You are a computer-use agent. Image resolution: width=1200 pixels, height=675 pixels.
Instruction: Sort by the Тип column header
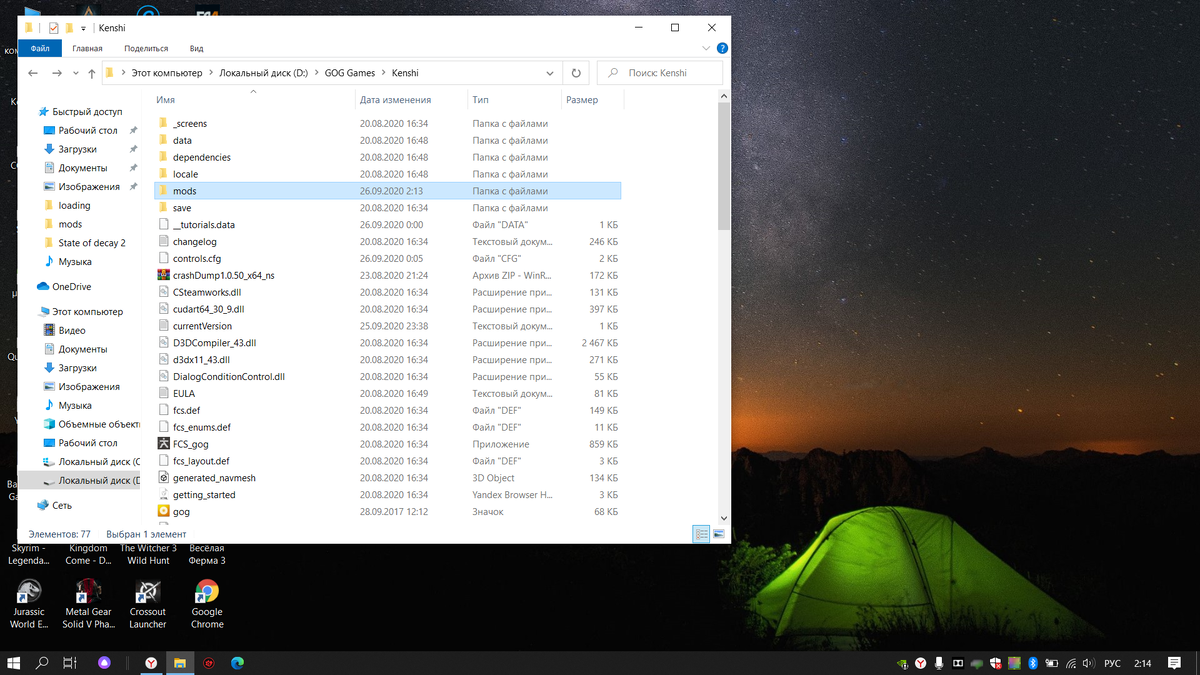[x=480, y=100]
